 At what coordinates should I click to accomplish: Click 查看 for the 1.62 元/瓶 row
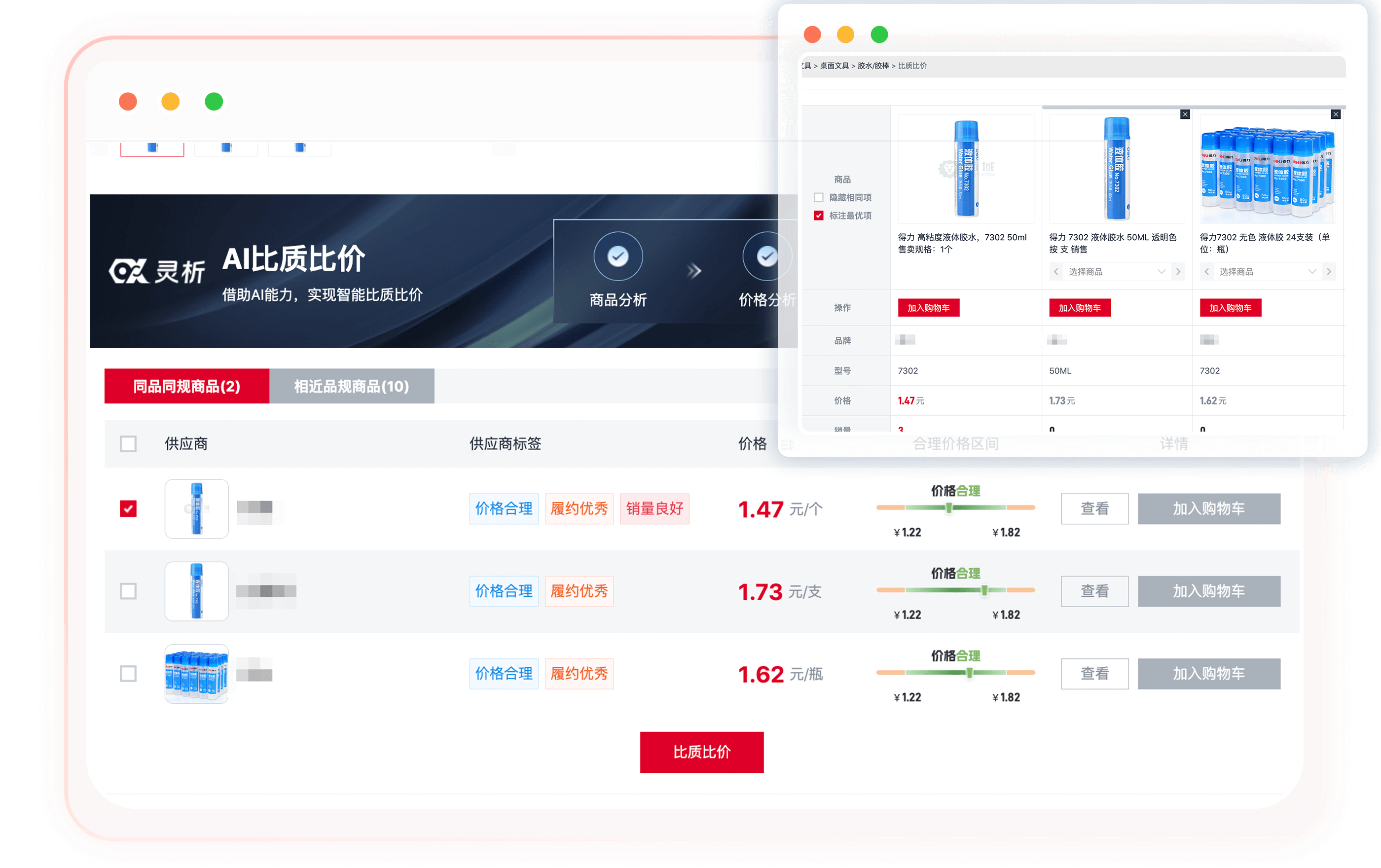(x=1094, y=674)
